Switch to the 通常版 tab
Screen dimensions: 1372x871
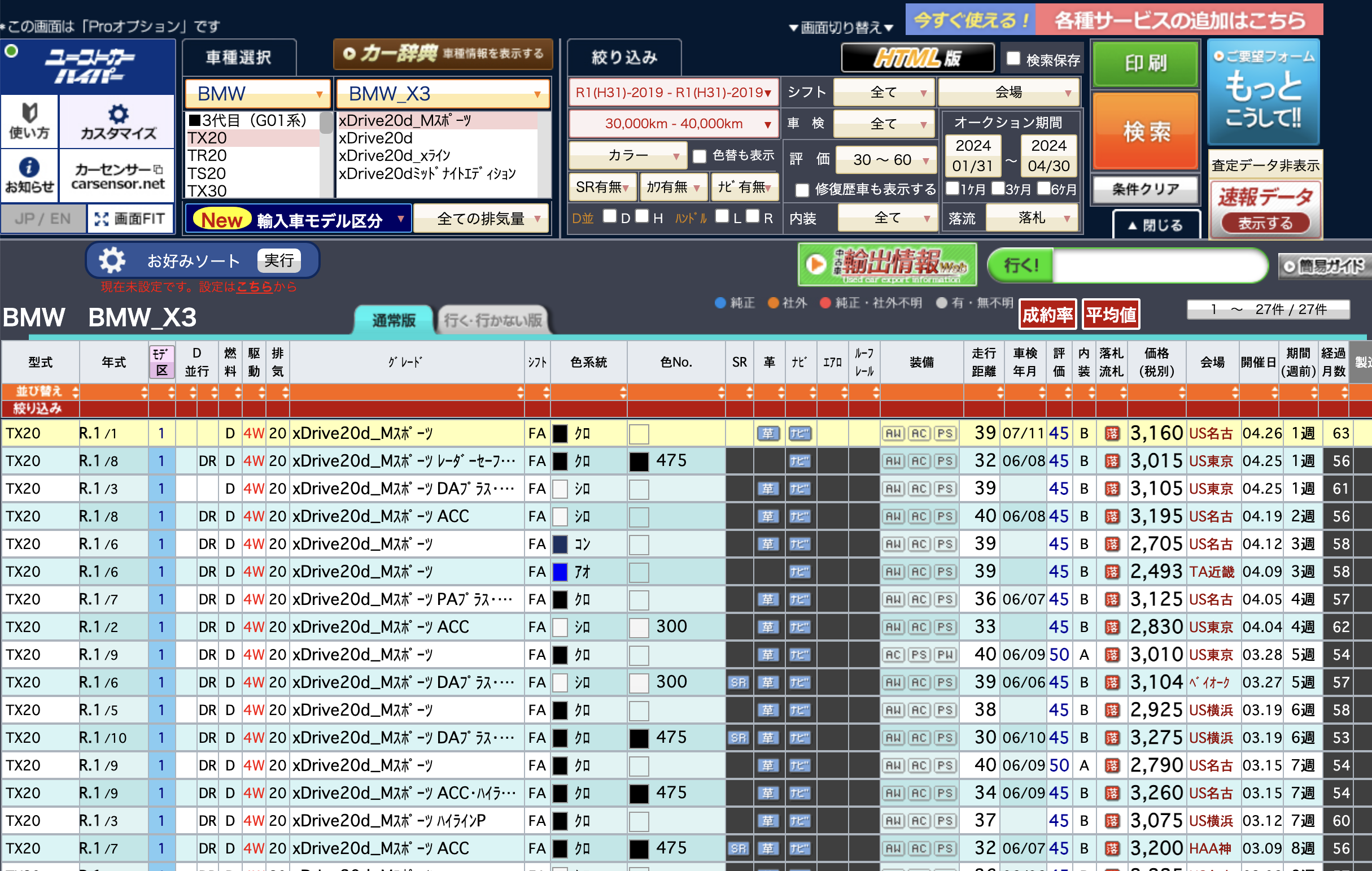(394, 320)
